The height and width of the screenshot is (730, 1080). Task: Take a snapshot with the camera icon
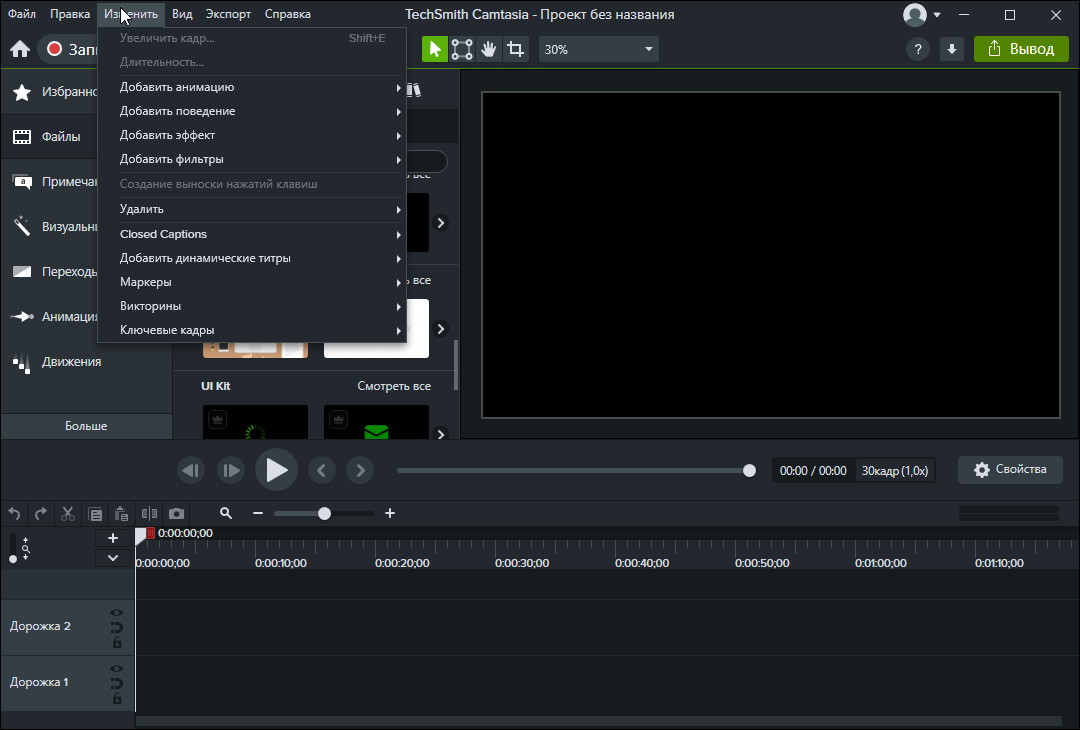[176, 513]
